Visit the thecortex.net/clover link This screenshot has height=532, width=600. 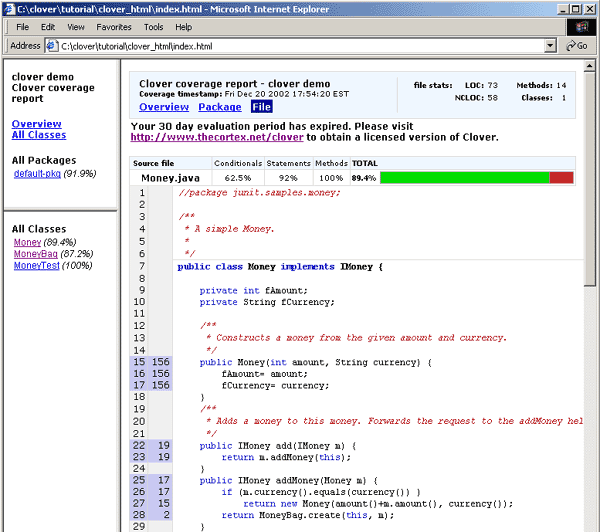217,137
